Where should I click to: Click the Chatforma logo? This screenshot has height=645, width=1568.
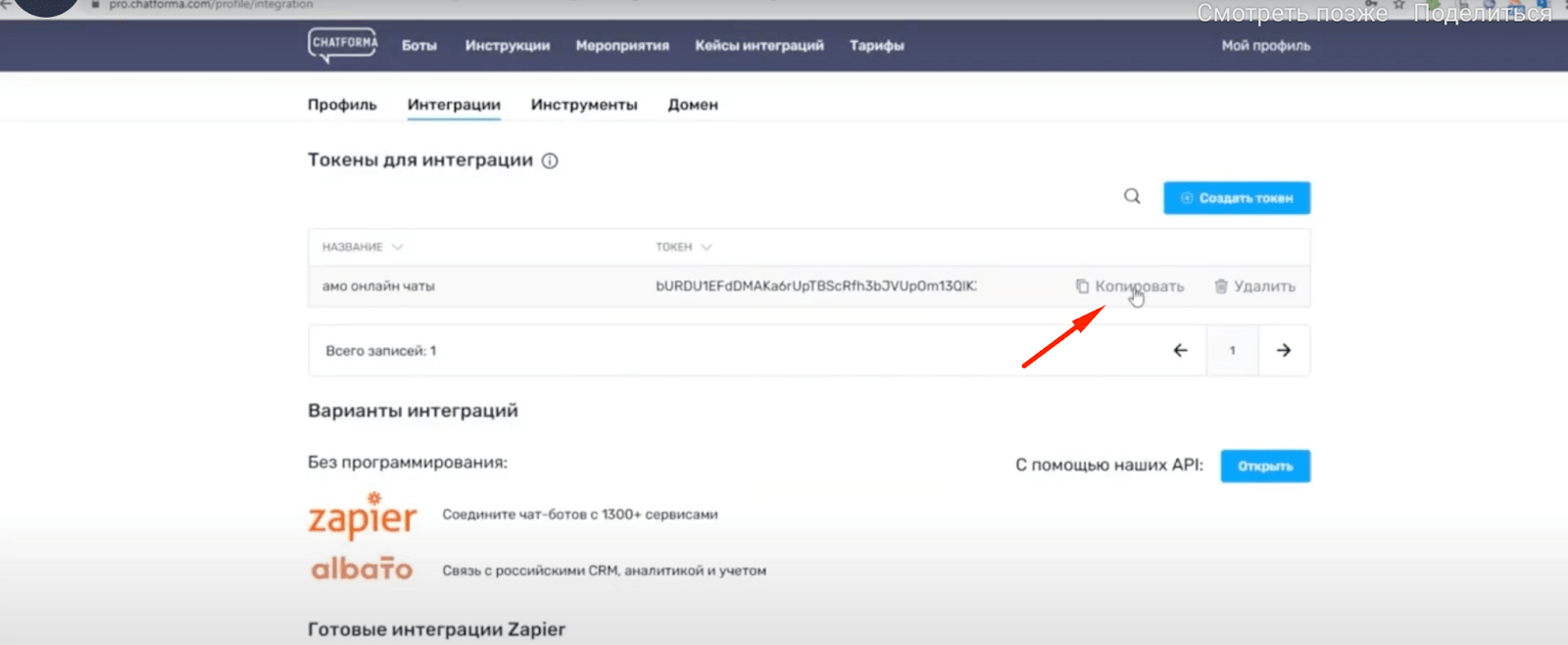tap(343, 45)
